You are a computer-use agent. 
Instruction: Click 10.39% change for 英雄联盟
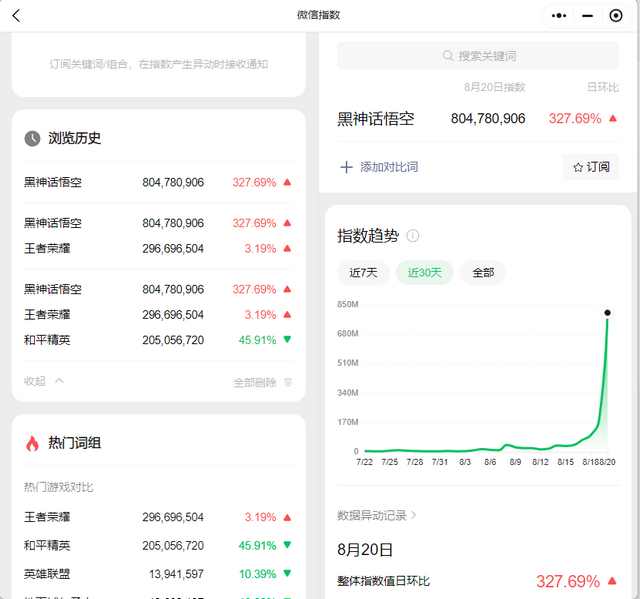[258, 574]
